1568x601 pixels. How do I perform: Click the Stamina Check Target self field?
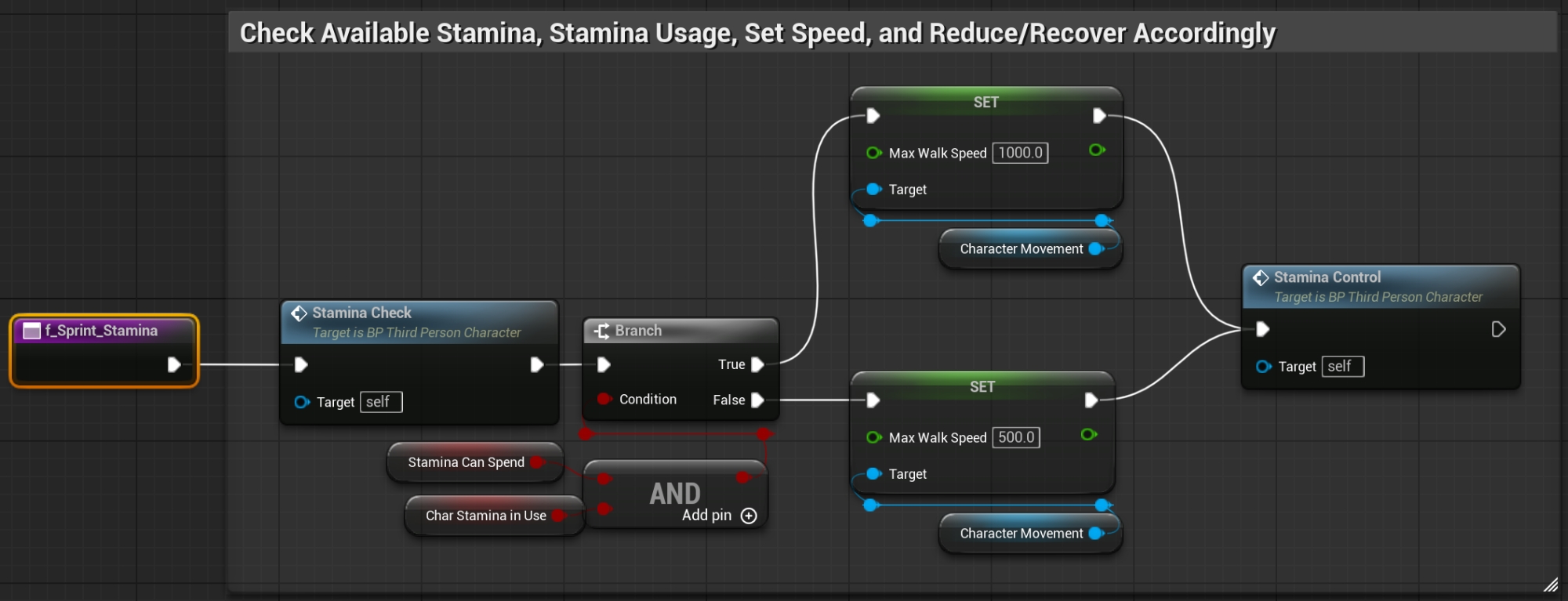381,402
